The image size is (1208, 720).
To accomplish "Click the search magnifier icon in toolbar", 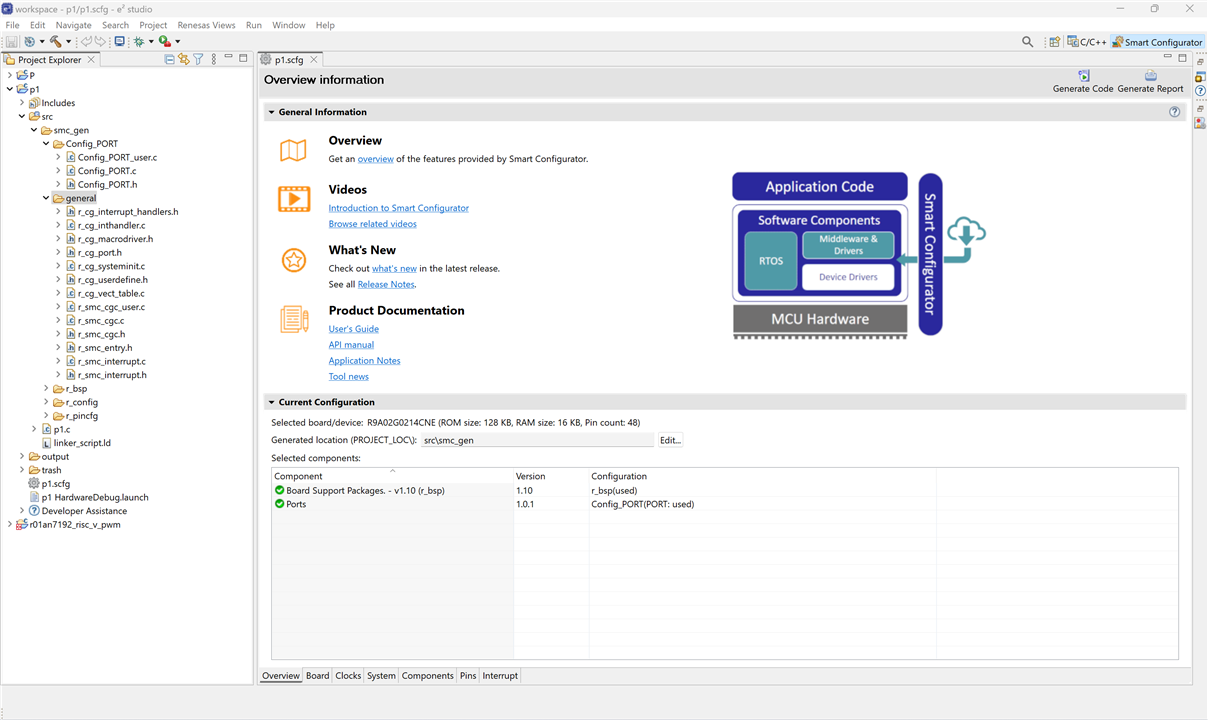I will tap(1027, 42).
